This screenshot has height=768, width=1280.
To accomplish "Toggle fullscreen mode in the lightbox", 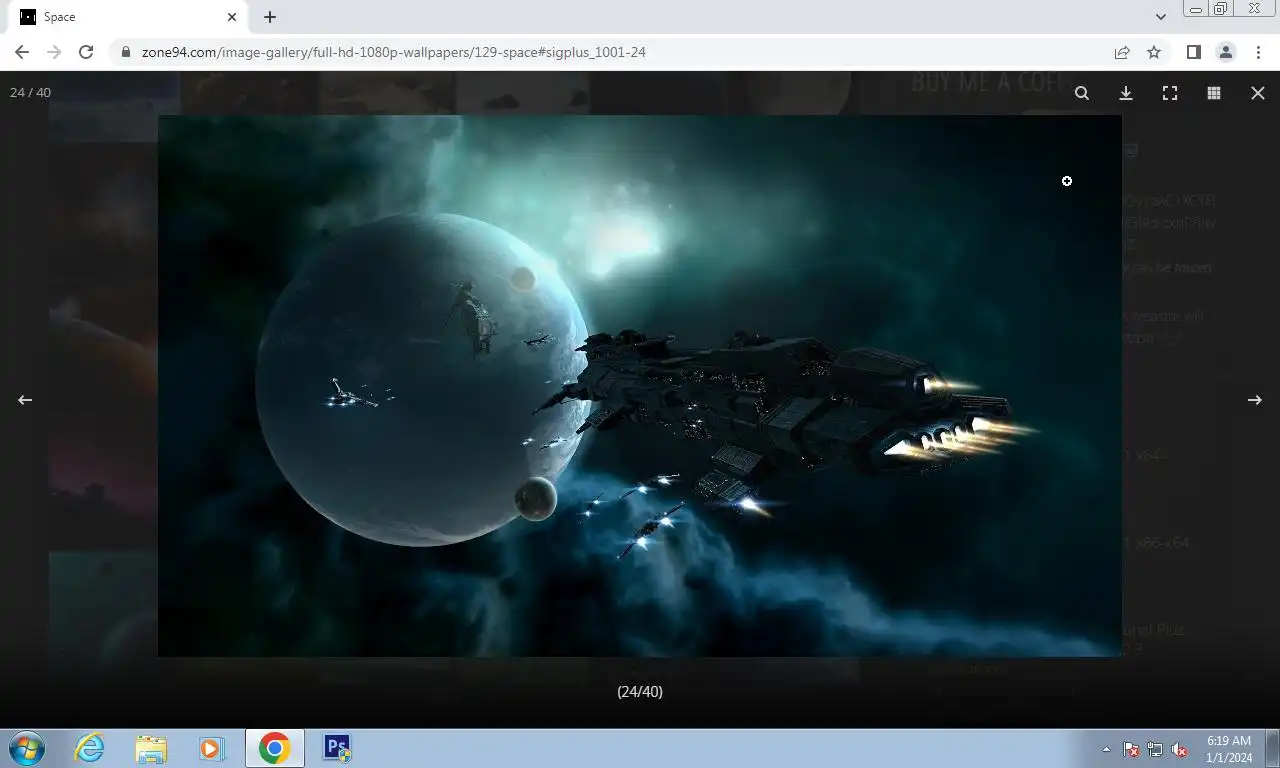I will [1170, 93].
